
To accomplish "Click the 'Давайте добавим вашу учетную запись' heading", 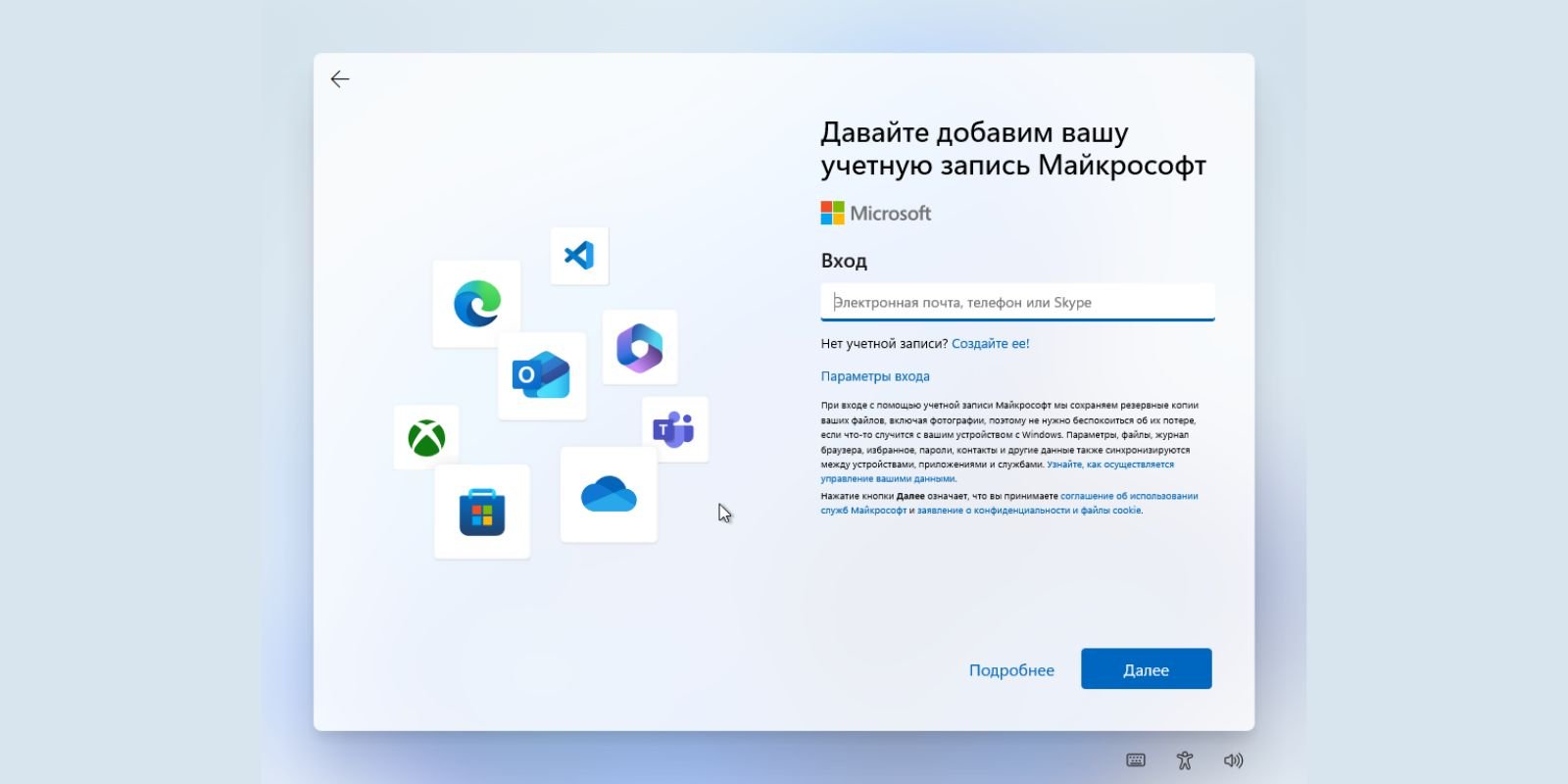I will click(x=1013, y=149).
